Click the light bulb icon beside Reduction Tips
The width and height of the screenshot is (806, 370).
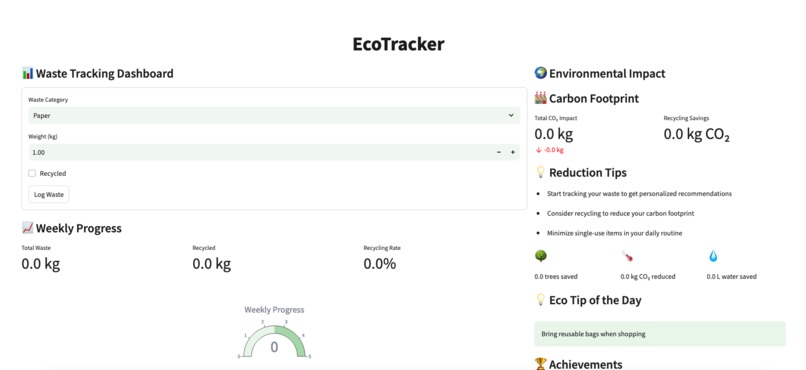pyautogui.click(x=540, y=172)
